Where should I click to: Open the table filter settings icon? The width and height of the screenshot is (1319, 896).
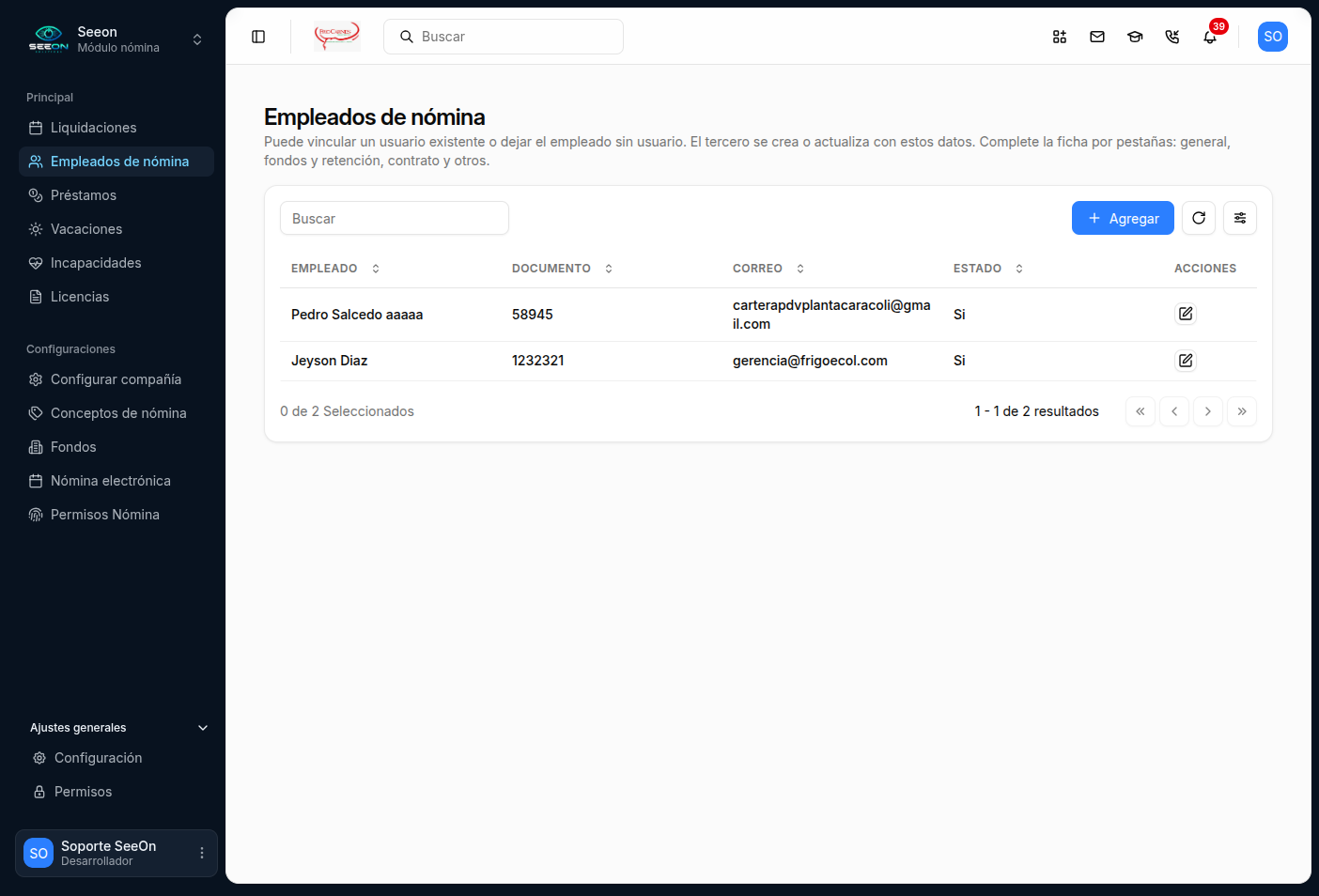click(1240, 218)
